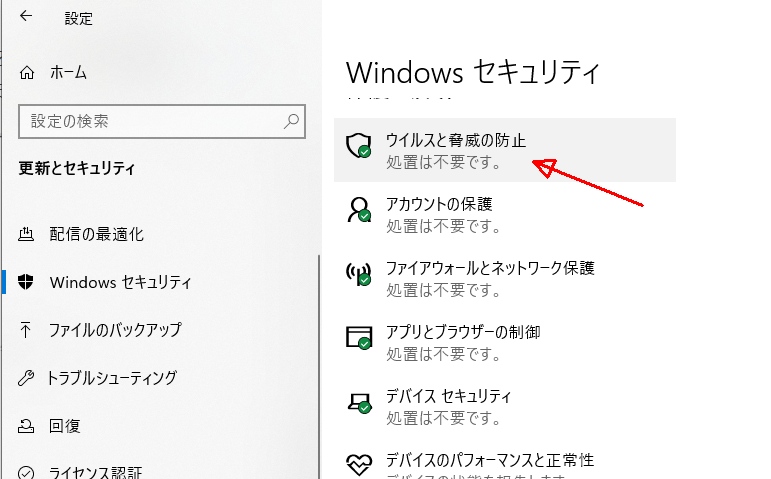This screenshot has height=479, width=771.
Task: Go to ホーム in the settings sidebar
Action: [x=68, y=73]
